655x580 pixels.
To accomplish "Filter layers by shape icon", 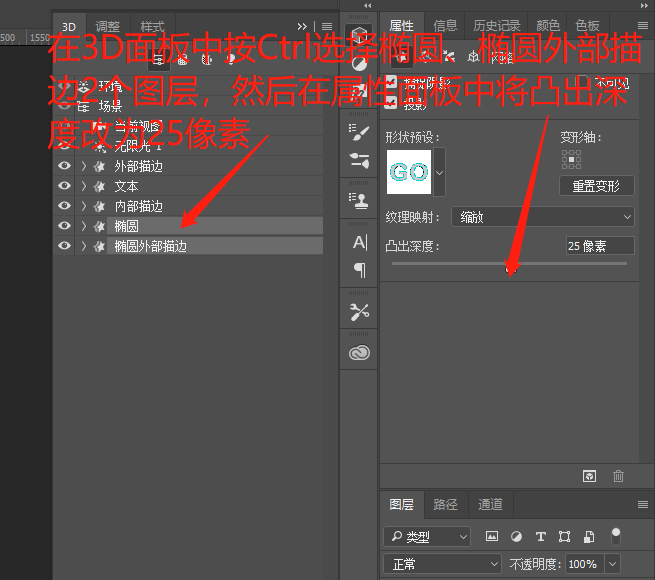I will 564,536.
